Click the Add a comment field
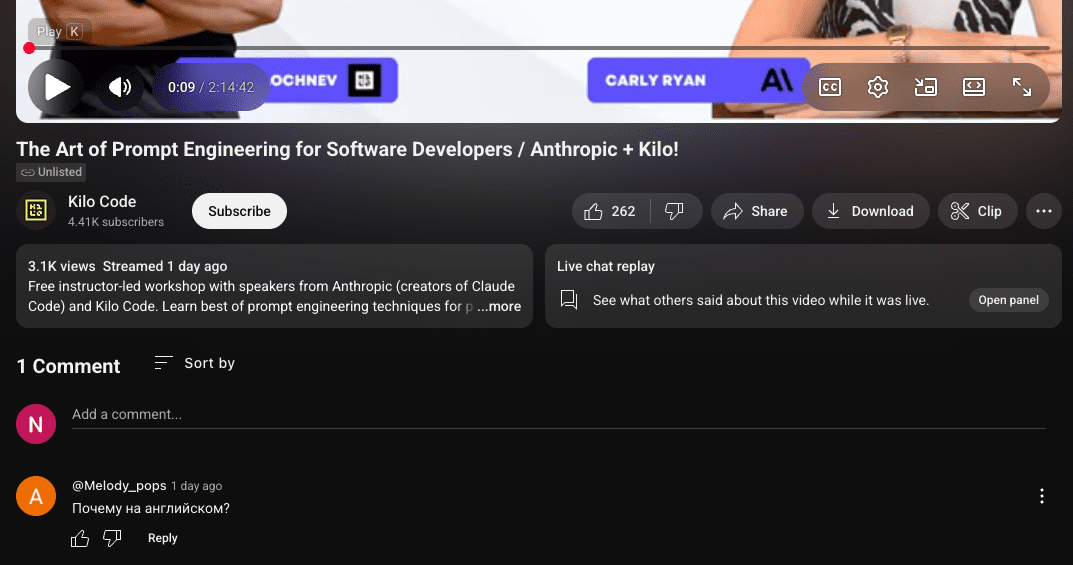Image resolution: width=1073 pixels, height=565 pixels. pos(558,414)
